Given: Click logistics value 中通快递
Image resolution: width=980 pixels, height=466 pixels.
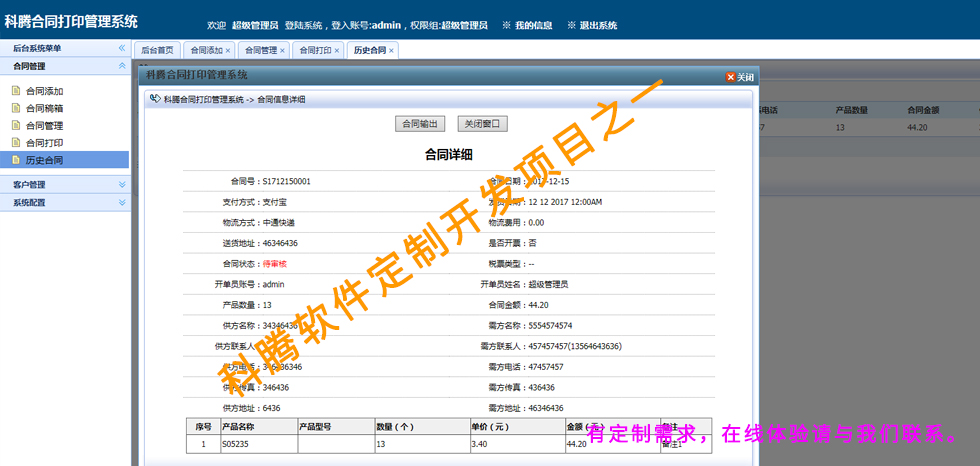Looking at the screenshot, I should [279, 223].
